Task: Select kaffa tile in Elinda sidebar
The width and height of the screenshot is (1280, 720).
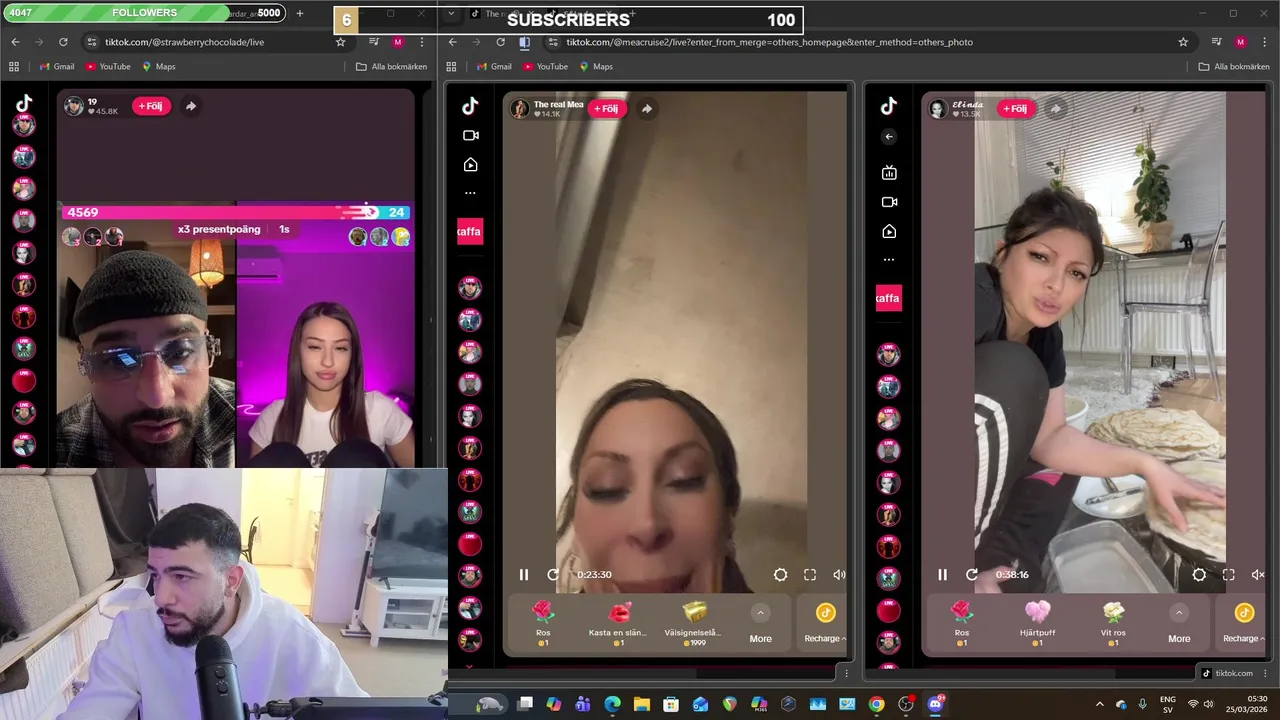Action: [889, 298]
